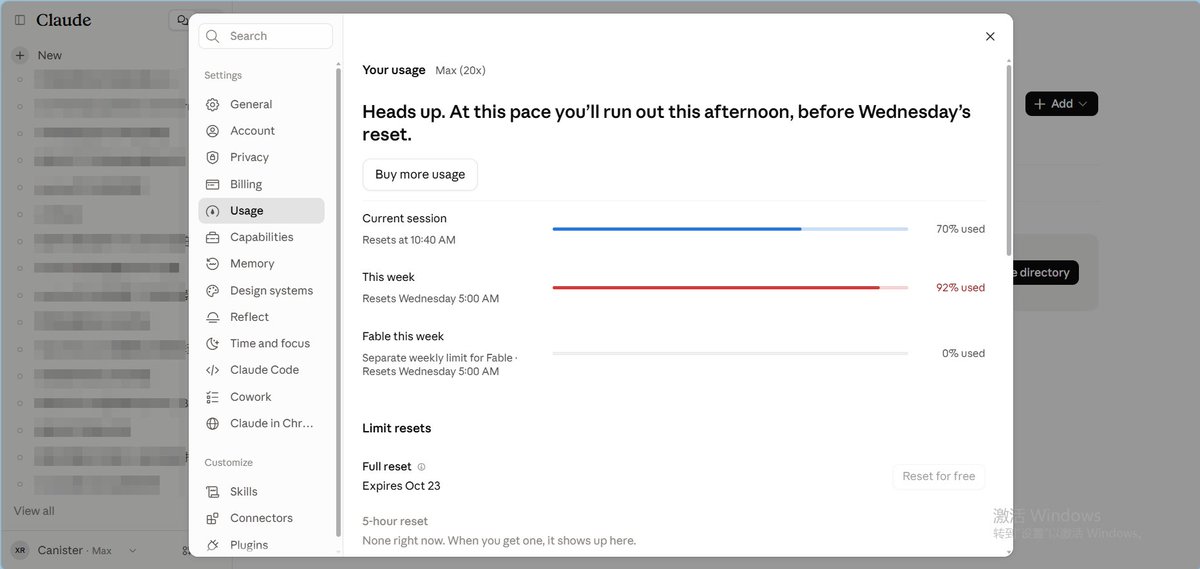Switch to Privacy settings

[x=261, y=157]
